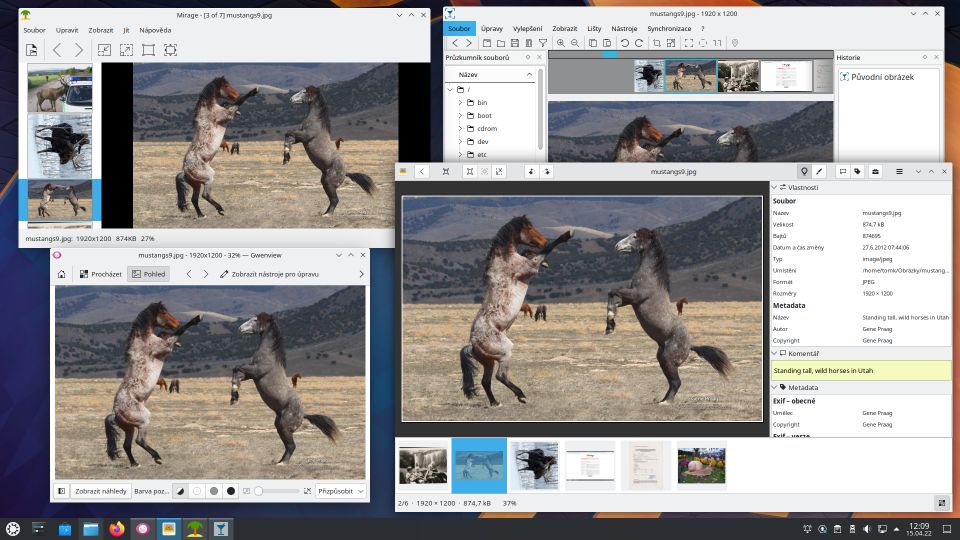Collapse the root / folder in file tree
Viewport: 960px width, 540px height.
point(451,89)
